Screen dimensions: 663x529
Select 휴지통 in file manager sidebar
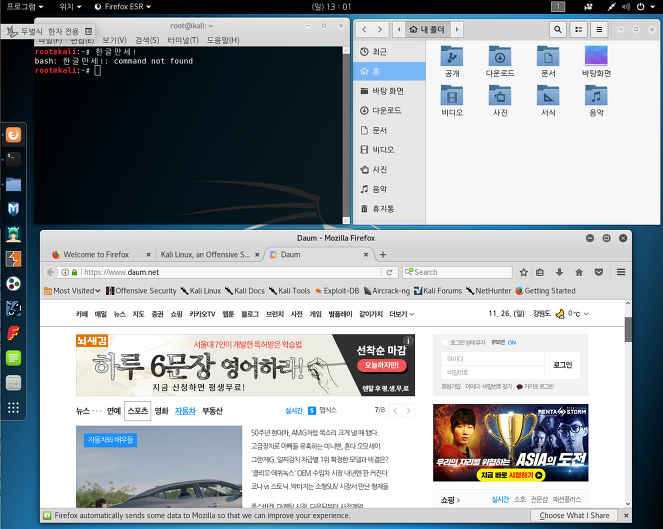[x=389, y=209]
